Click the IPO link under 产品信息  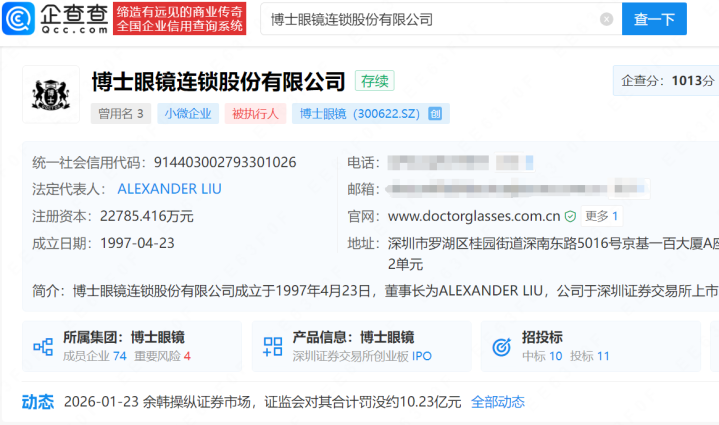coord(421,356)
